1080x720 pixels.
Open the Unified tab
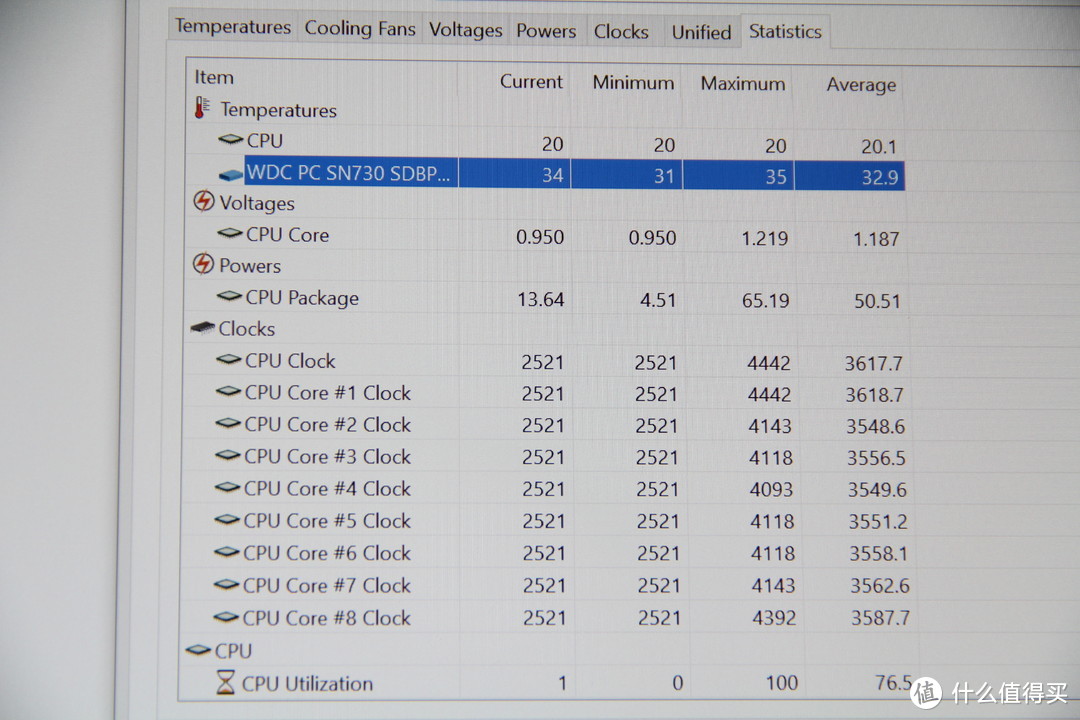pos(701,32)
